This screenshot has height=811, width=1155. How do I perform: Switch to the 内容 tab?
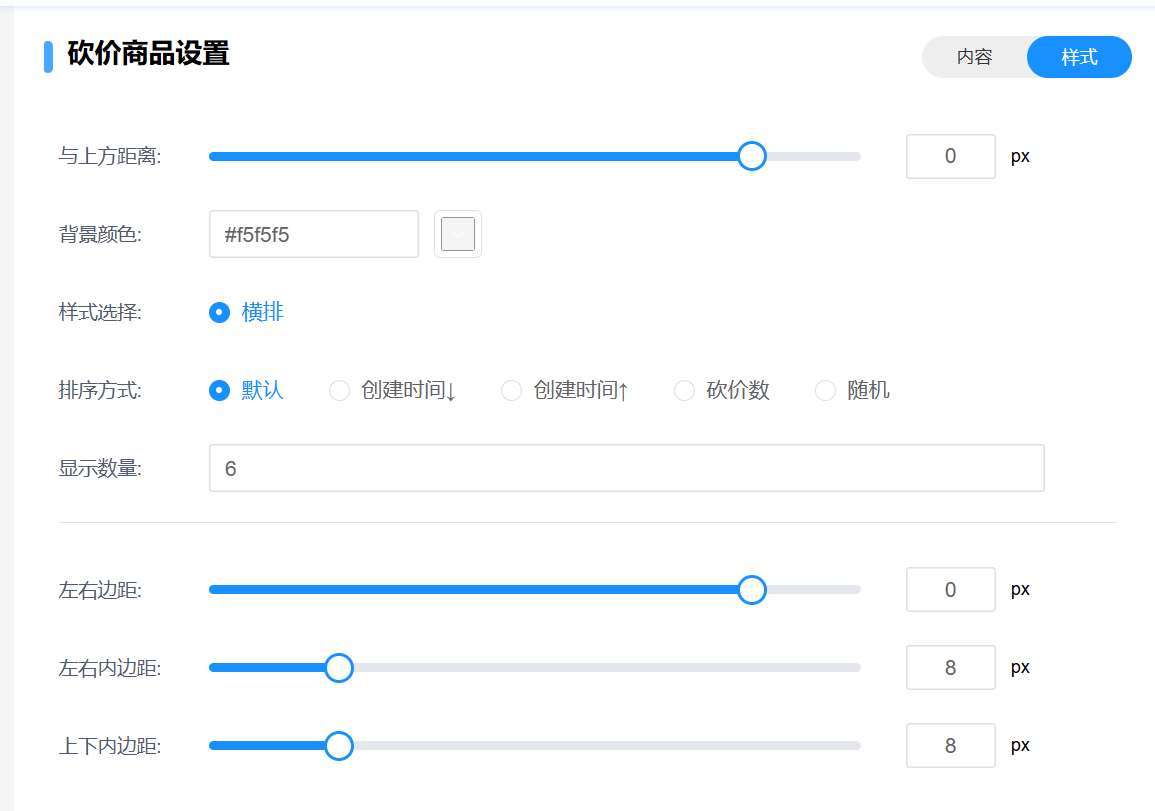pyautogui.click(x=974, y=57)
